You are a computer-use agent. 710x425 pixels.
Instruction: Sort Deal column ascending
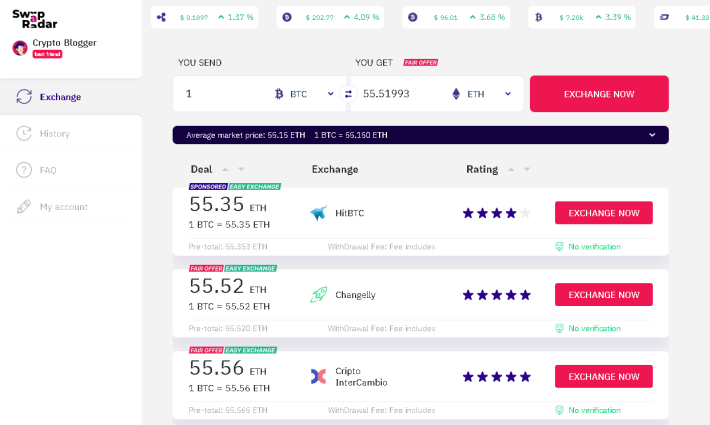[x=225, y=169]
